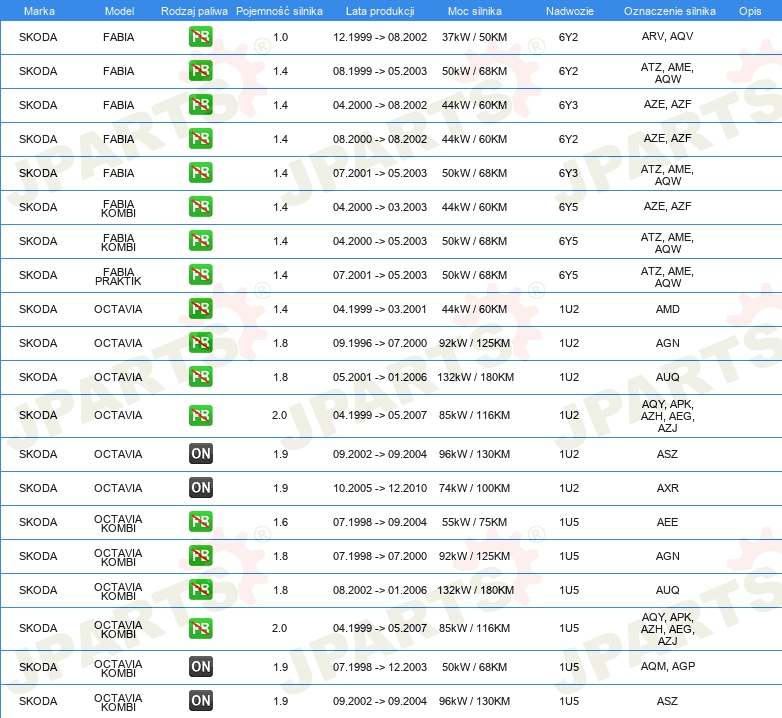Click production years "07.1998 -> 12.2003"
This screenshot has width=782, height=718.
380,667
